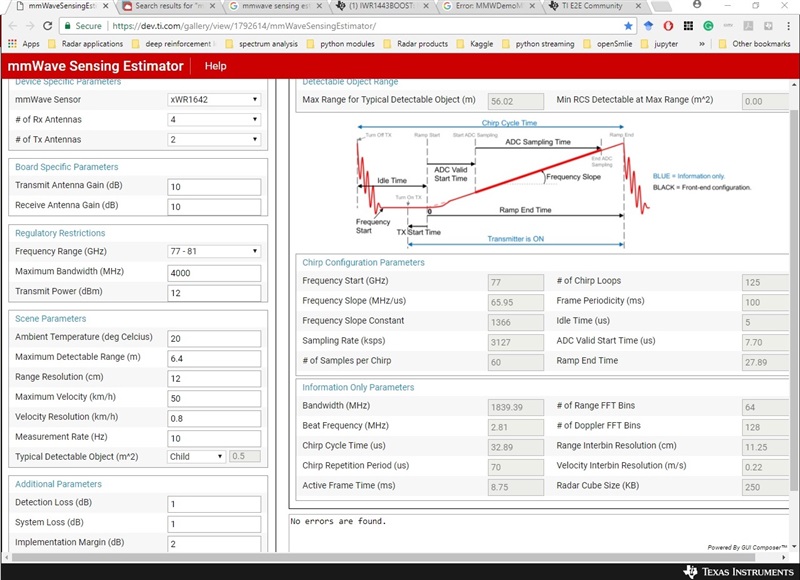Viewport: 800px width, 580px height.
Task: Click the Detection Loss input field
Action: point(214,503)
